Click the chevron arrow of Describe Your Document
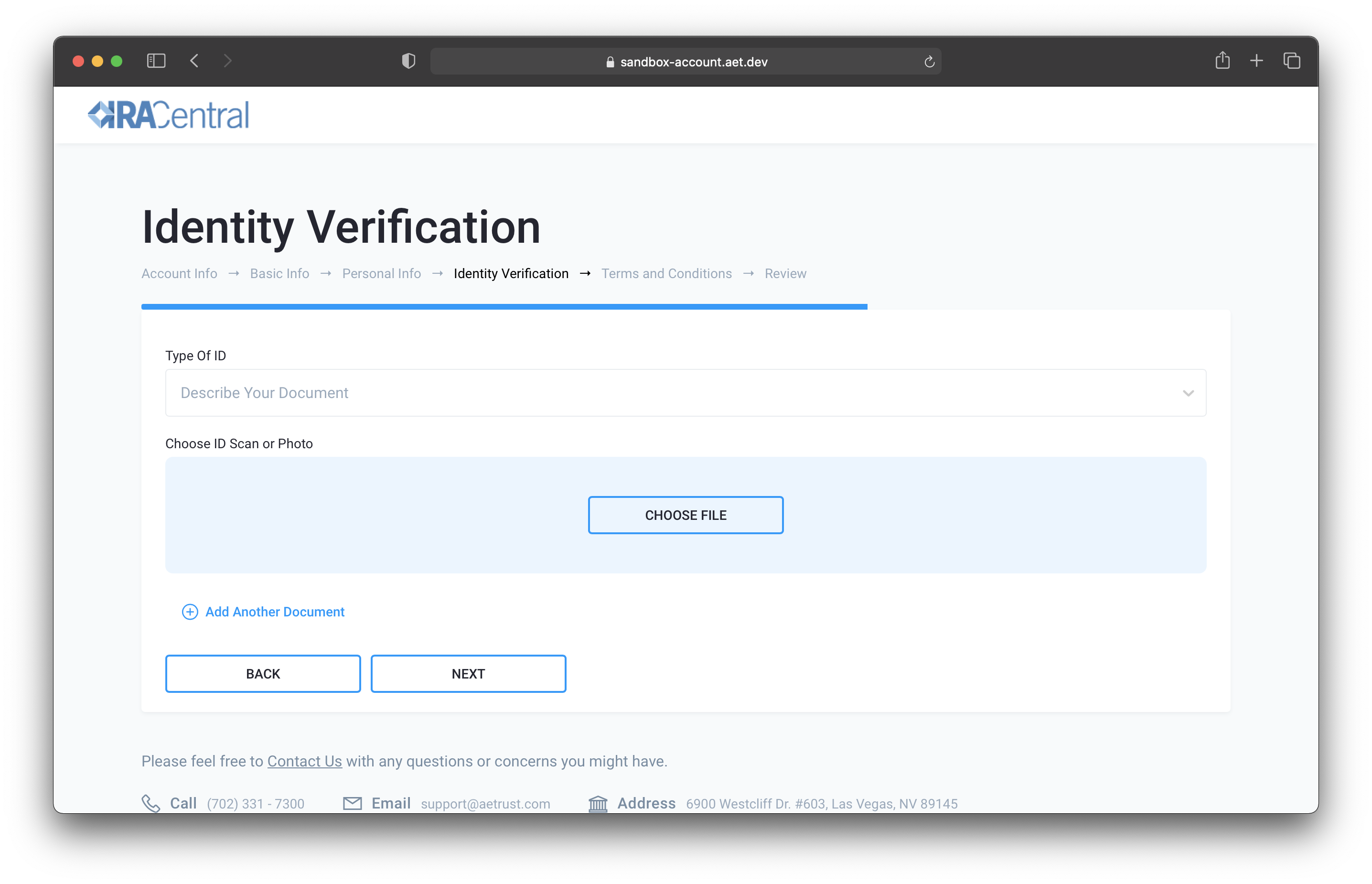Image resolution: width=1372 pixels, height=884 pixels. 1188,393
